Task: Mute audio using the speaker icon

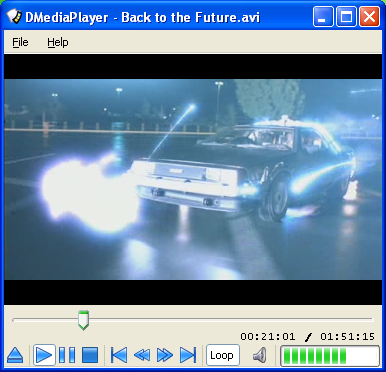Action: (260, 355)
